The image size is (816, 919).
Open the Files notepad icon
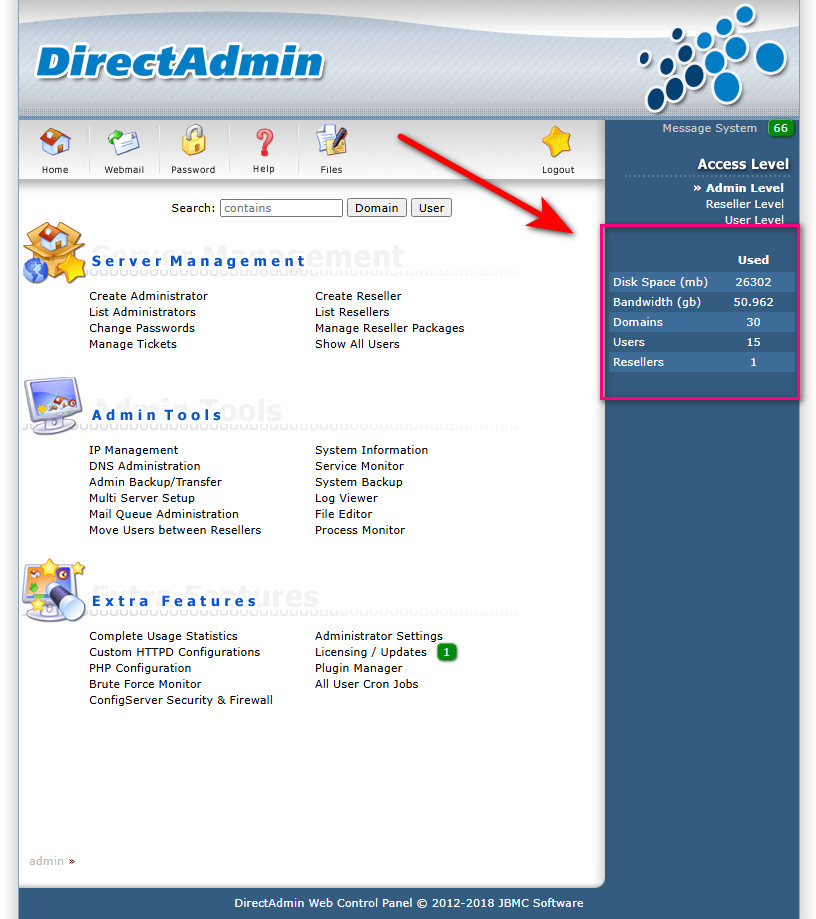click(x=331, y=143)
